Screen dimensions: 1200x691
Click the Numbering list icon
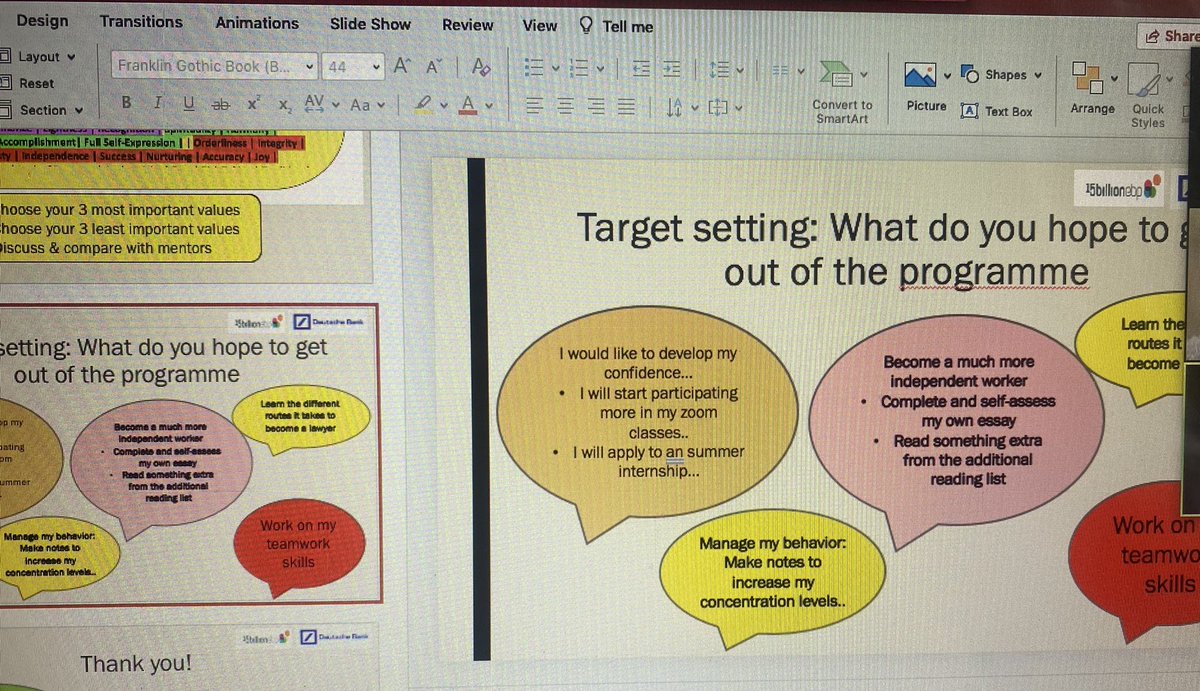pos(578,68)
